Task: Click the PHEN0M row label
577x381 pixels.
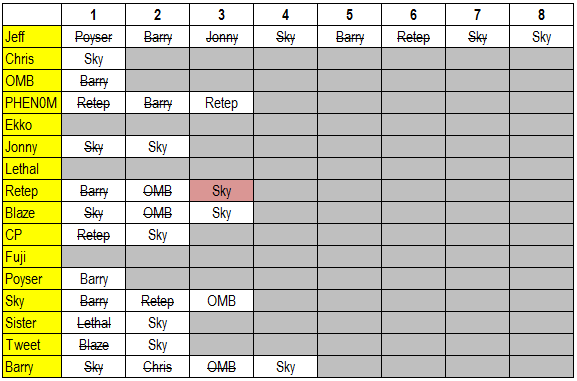Action: pyautogui.click(x=32, y=103)
